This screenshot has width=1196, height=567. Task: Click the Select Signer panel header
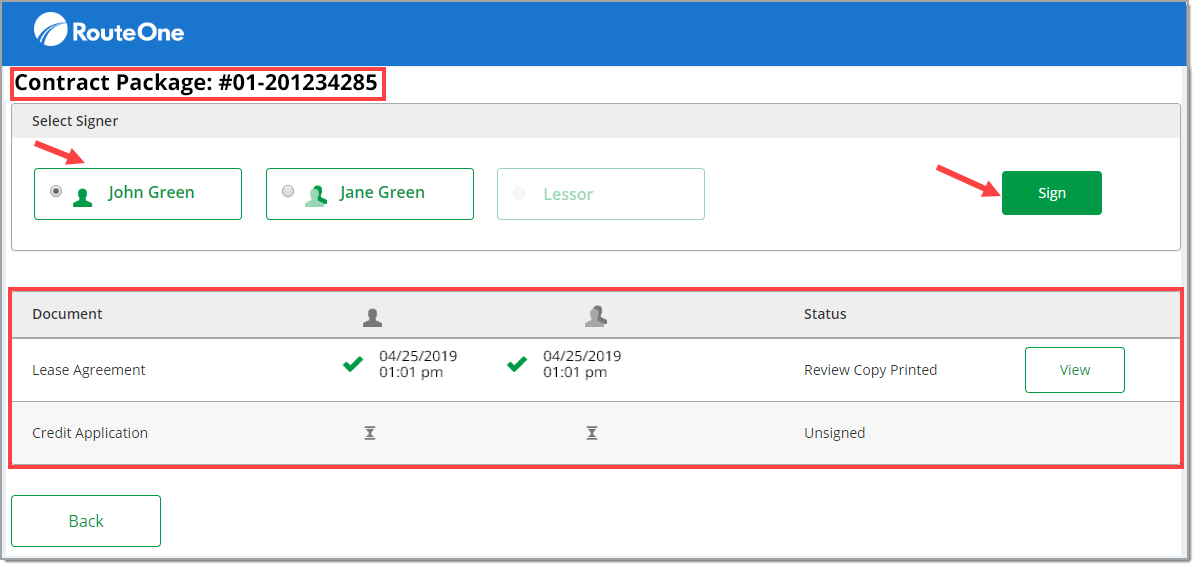click(596, 121)
